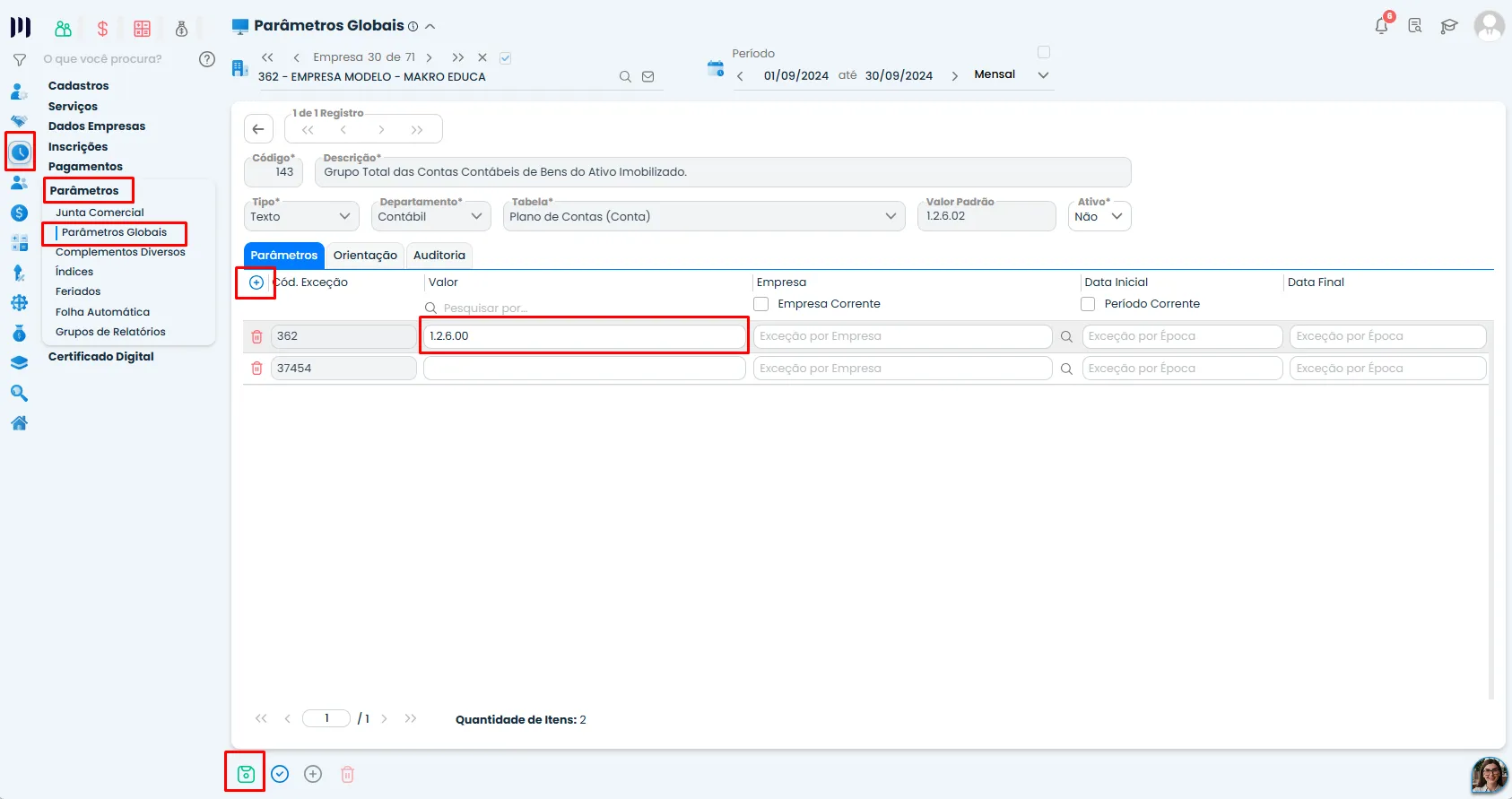The height and width of the screenshot is (799, 1512).
Task: Click the envelope icon beside company name
Action: coord(648,77)
